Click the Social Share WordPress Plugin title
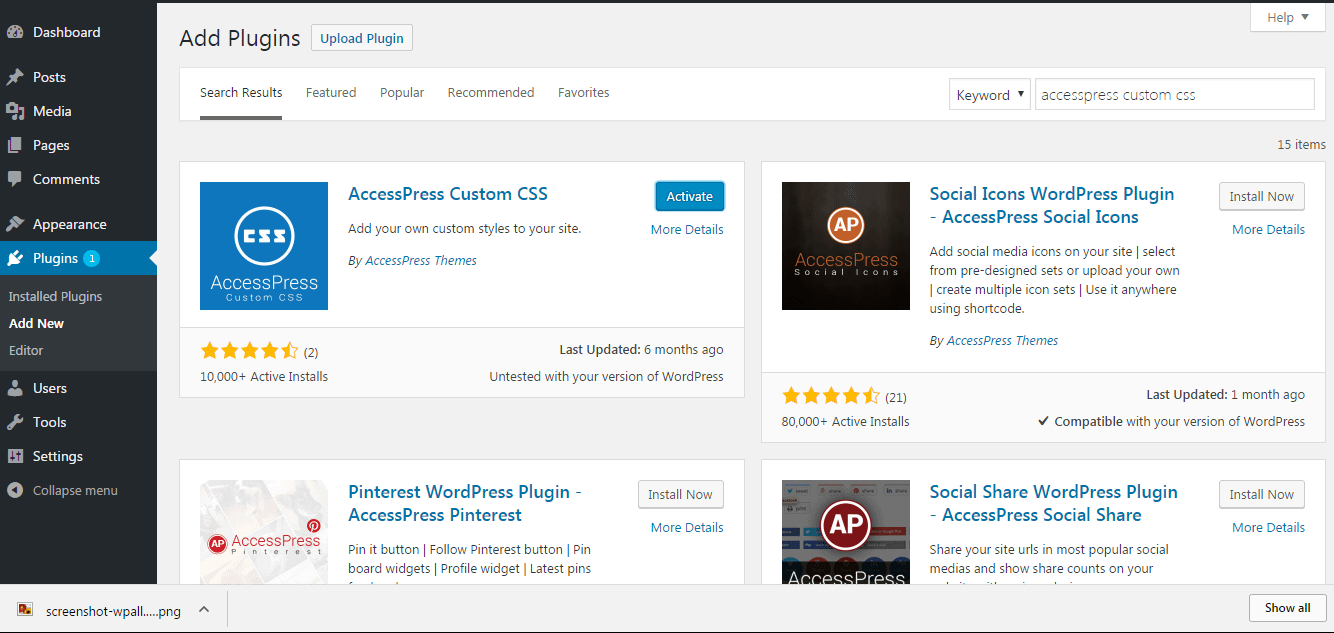 [x=1054, y=503]
